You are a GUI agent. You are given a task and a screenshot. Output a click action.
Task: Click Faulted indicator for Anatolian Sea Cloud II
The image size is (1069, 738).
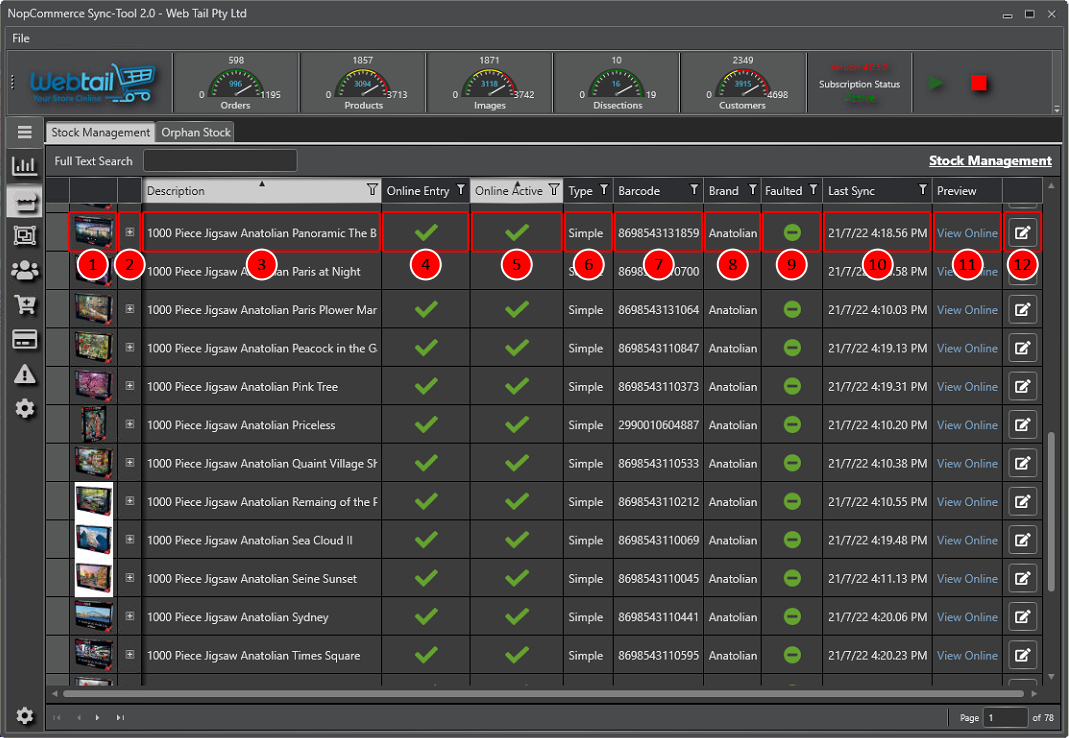coord(792,540)
